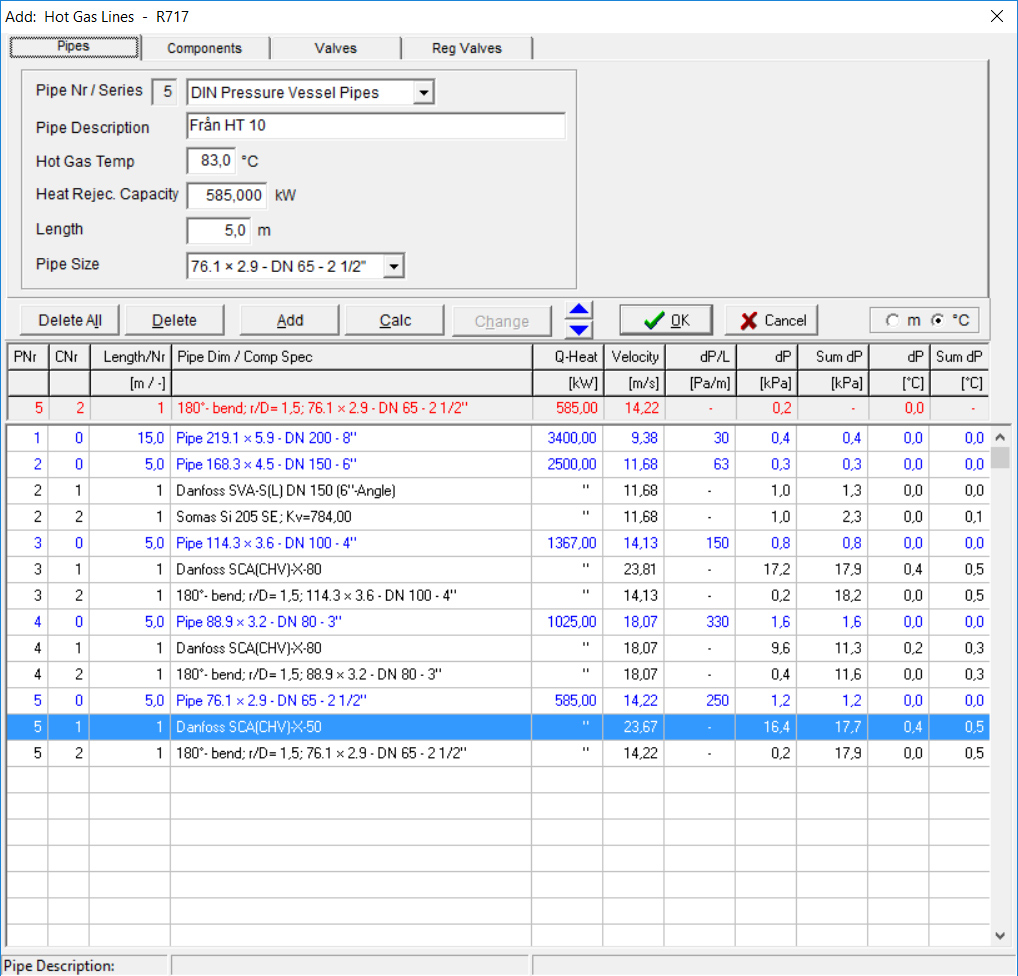Select row '180°- bend; r/D= 1,5; 88.9 × 3.2'

pos(498,674)
